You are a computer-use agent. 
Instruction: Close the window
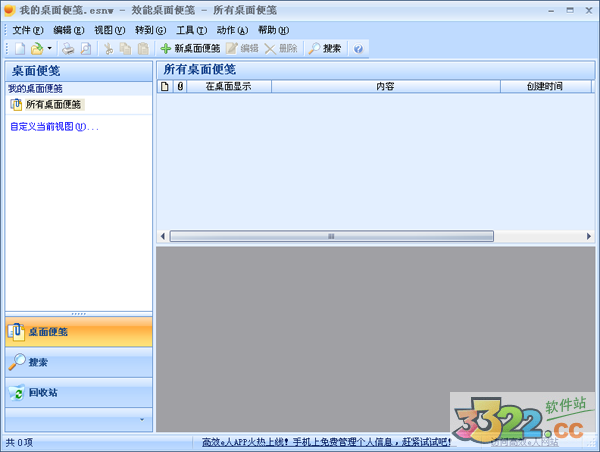coord(589,11)
